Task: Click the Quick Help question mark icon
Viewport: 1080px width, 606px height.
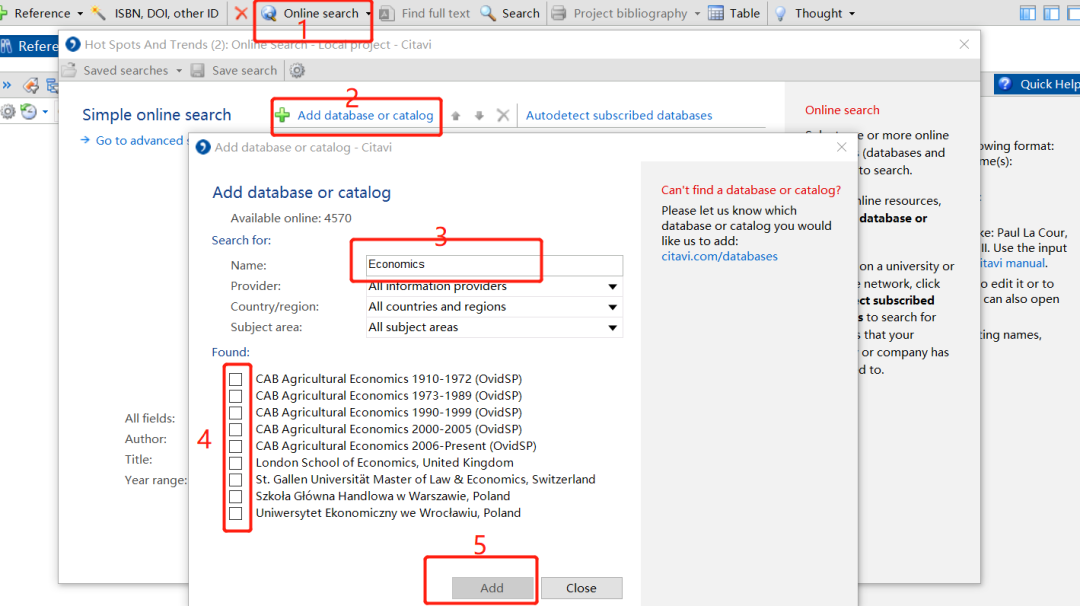Action: point(1005,84)
